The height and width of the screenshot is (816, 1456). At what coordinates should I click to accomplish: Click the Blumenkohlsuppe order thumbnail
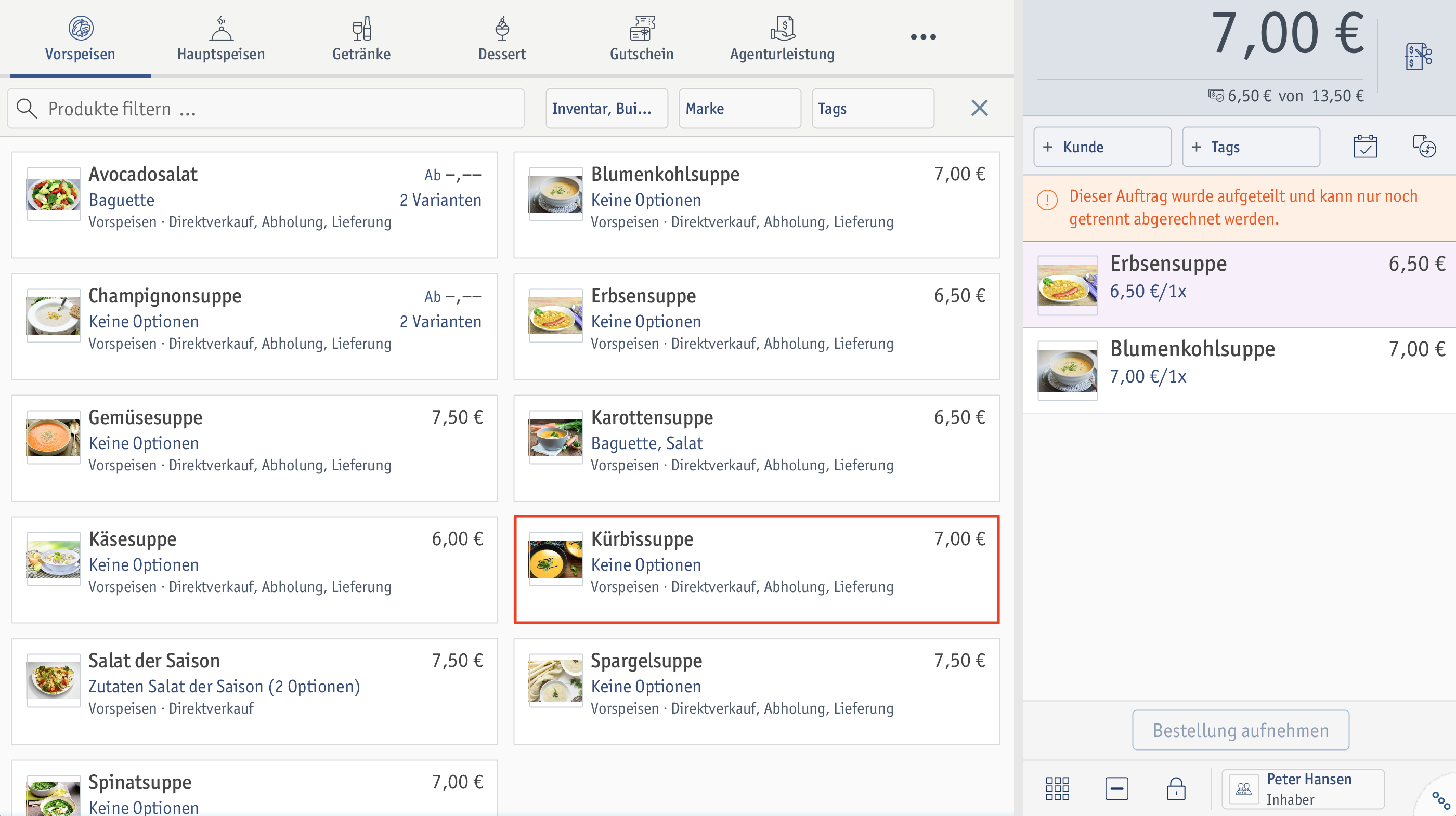click(1067, 371)
